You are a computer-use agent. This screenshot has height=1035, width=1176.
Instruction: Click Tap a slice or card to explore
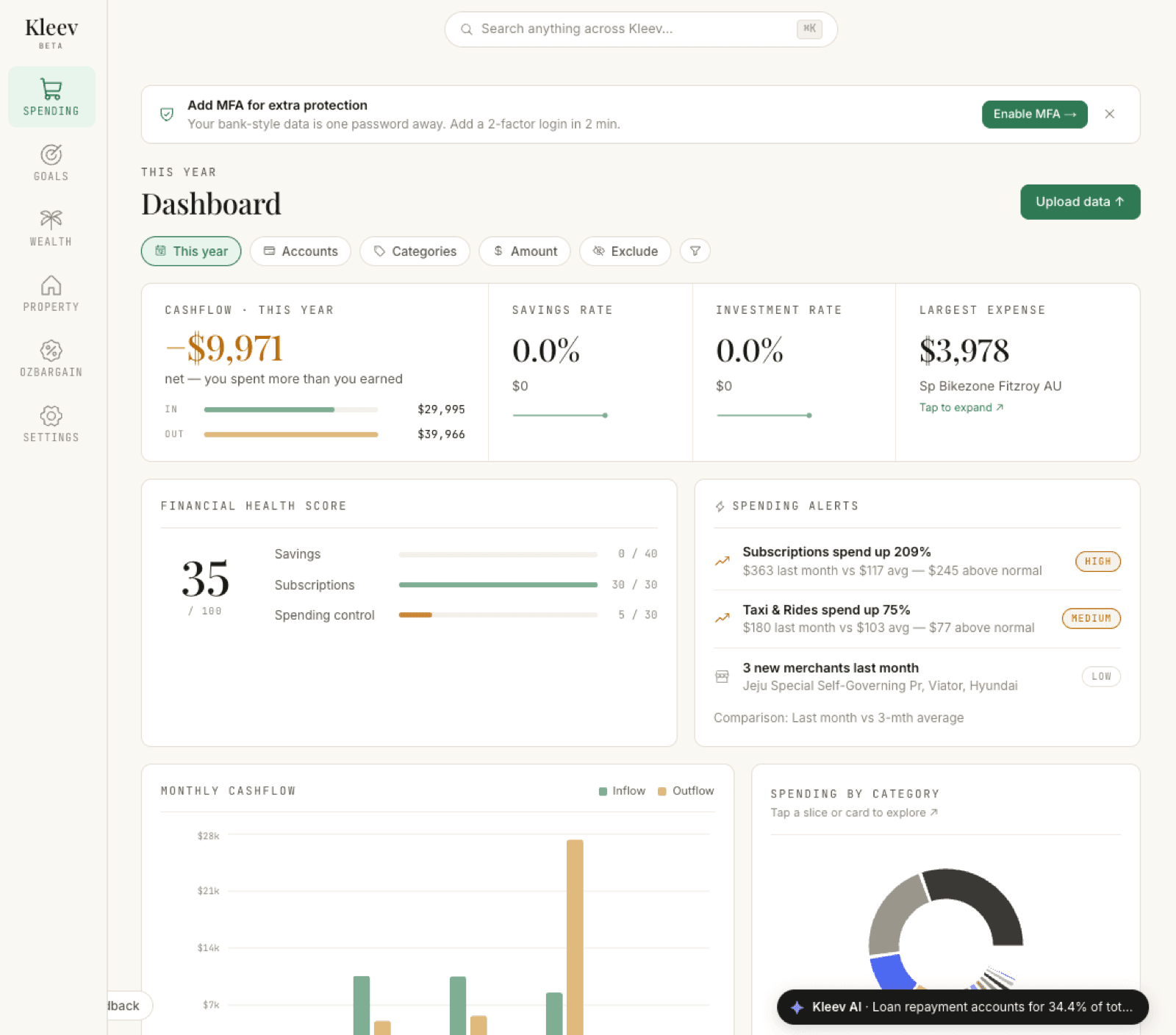pyautogui.click(x=854, y=813)
